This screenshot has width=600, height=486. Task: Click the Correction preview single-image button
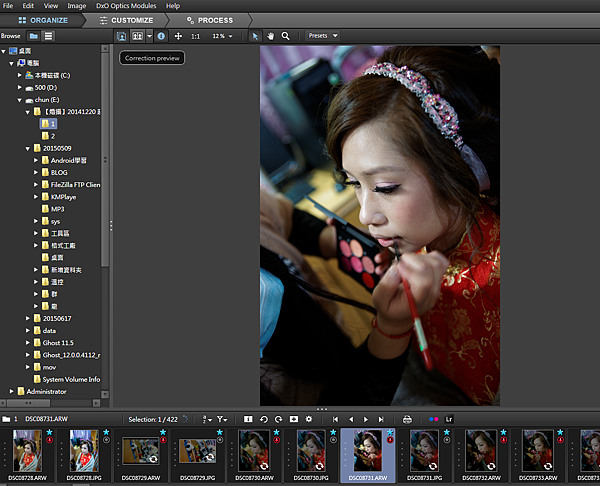pos(122,36)
